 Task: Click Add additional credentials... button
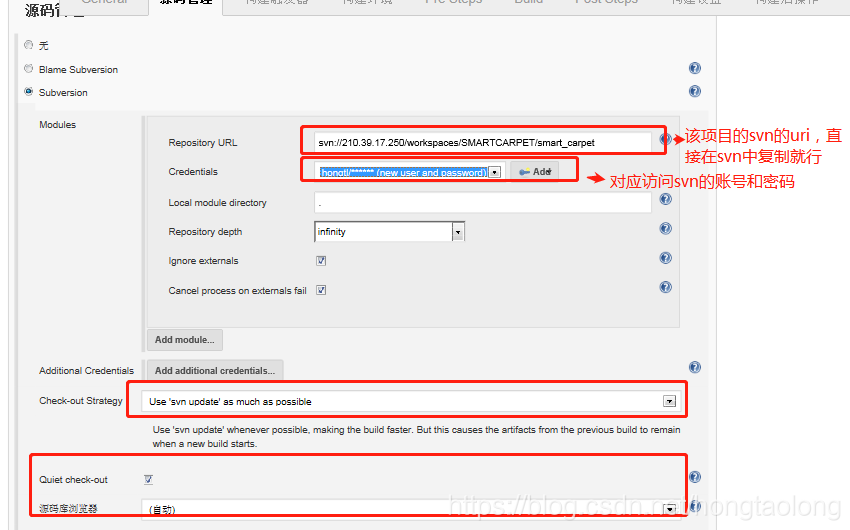point(215,371)
